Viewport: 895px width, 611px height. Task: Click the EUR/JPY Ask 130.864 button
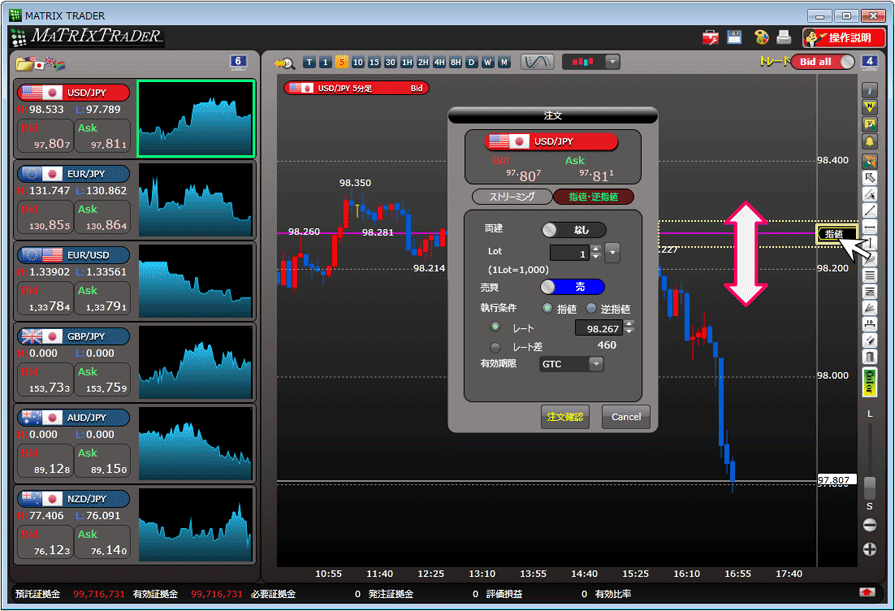click(x=102, y=217)
